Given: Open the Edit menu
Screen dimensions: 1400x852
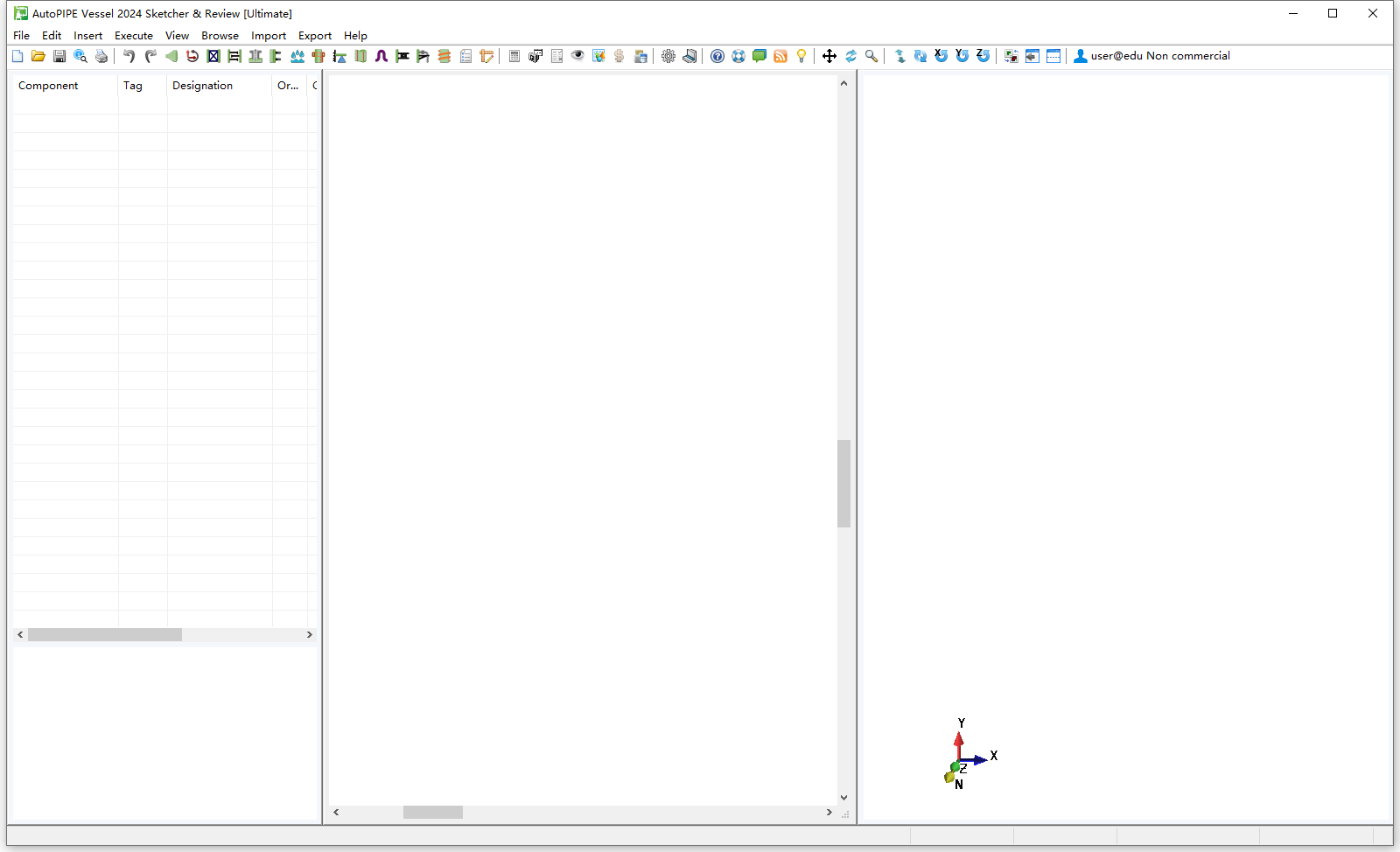Looking at the screenshot, I should (52, 36).
